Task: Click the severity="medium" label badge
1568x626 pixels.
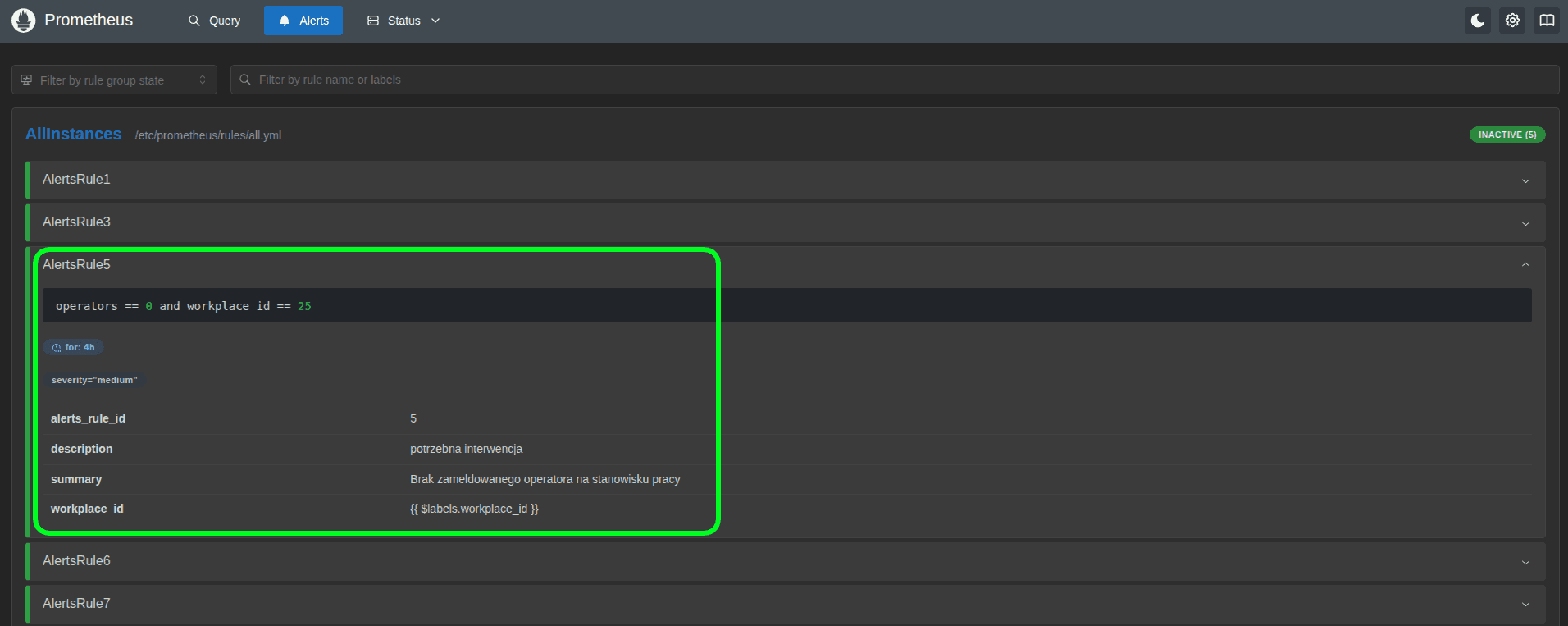Action: click(94, 380)
